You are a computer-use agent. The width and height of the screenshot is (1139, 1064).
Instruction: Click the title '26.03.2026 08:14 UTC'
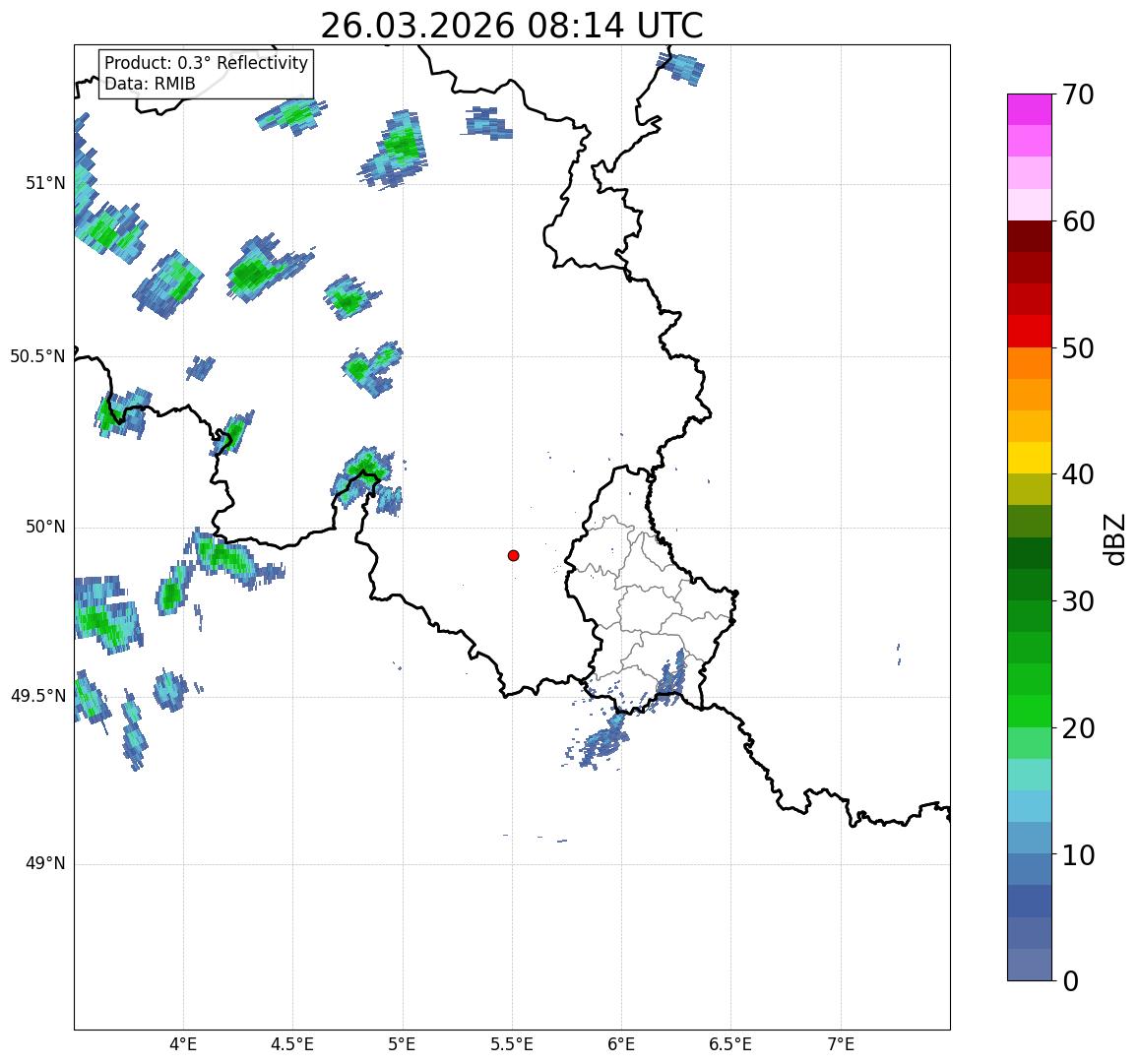click(512, 26)
